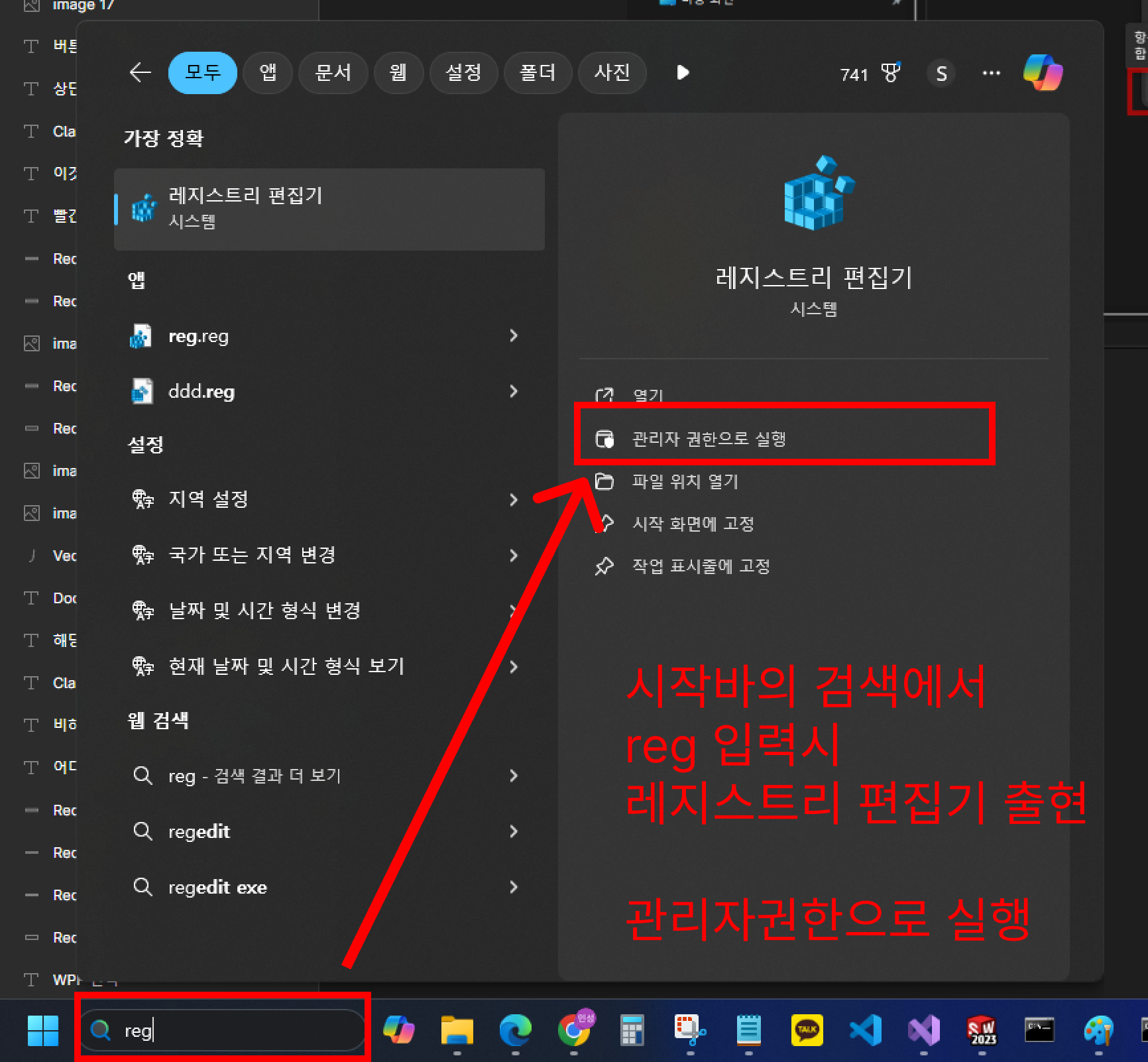Open the 레지스트리 편집기 best match result

coord(329,209)
